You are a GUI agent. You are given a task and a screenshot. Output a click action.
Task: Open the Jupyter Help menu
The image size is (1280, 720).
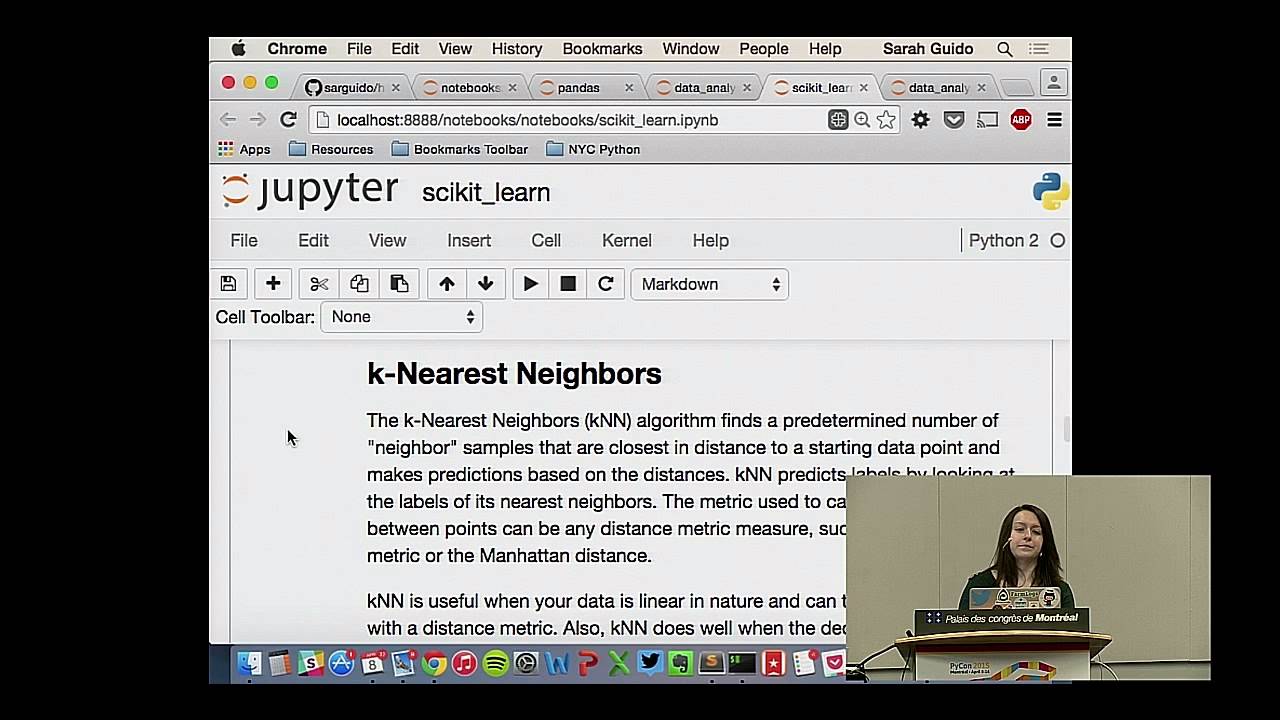(x=711, y=241)
